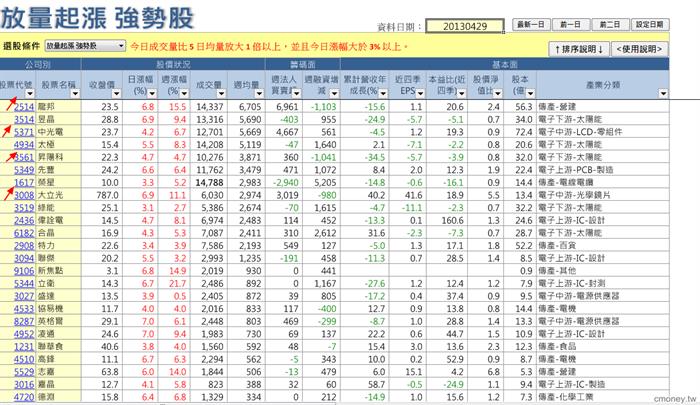Viewport: 700px width, 405px height.
Task: Open the 設定日期 date setter
Action: [x=650, y=25]
